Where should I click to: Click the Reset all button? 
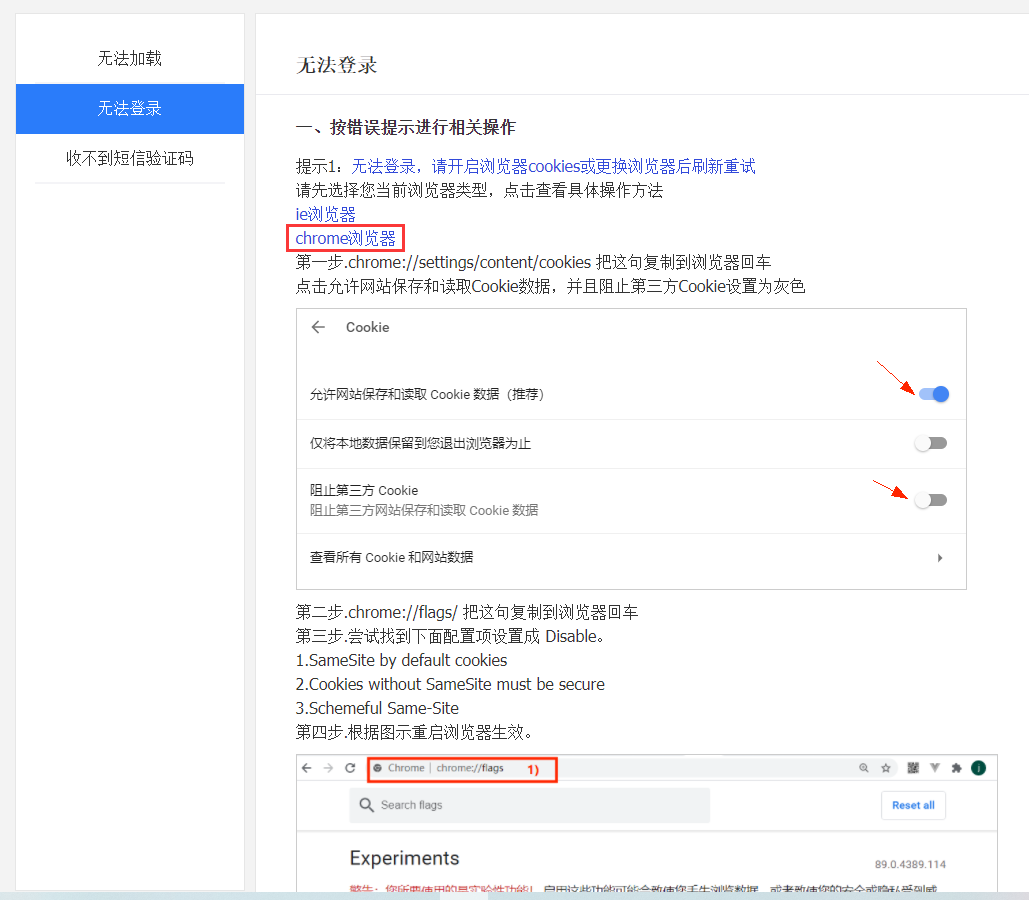[913, 805]
